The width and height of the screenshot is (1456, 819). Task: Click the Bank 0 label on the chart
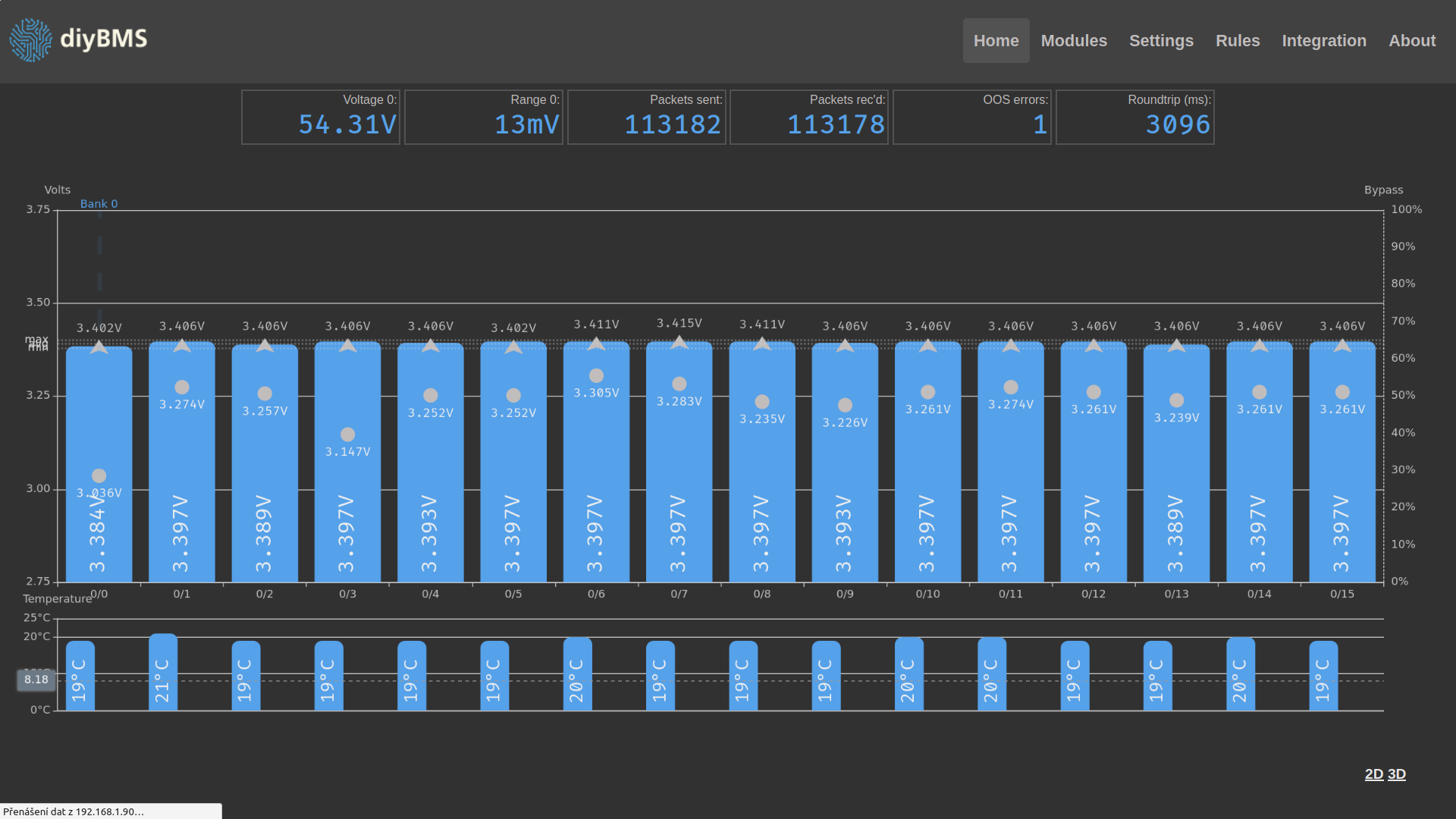[99, 204]
